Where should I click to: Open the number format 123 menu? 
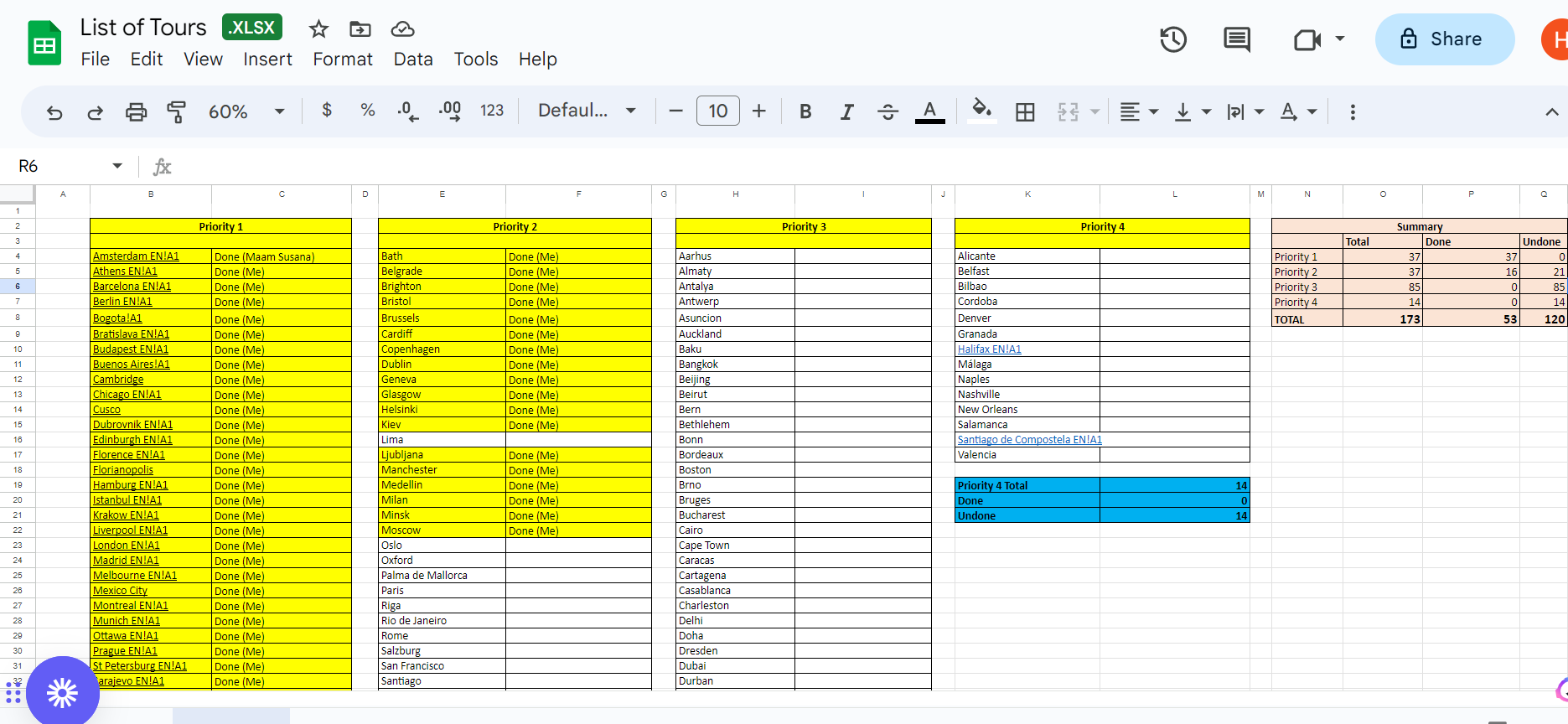click(x=492, y=111)
